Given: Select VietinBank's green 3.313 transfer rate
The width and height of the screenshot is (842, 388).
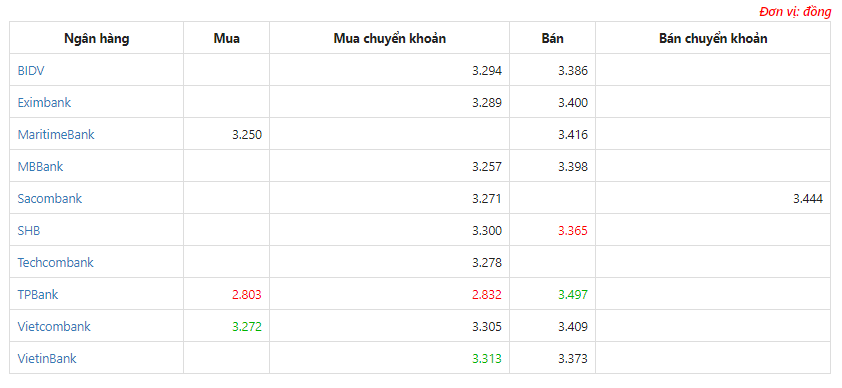Looking at the screenshot, I should [487, 358].
